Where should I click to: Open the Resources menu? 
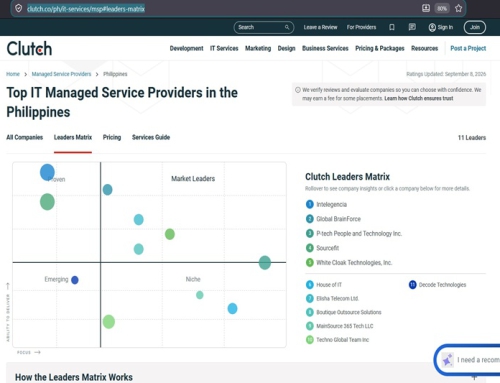(424, 48)
